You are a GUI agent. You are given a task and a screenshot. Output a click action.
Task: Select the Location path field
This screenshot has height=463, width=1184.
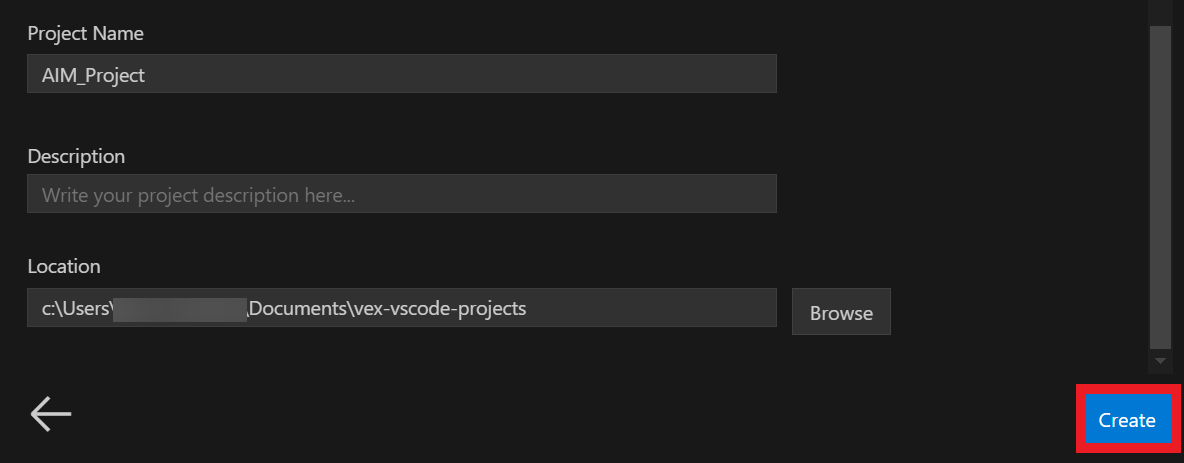(x=401, y=308)
